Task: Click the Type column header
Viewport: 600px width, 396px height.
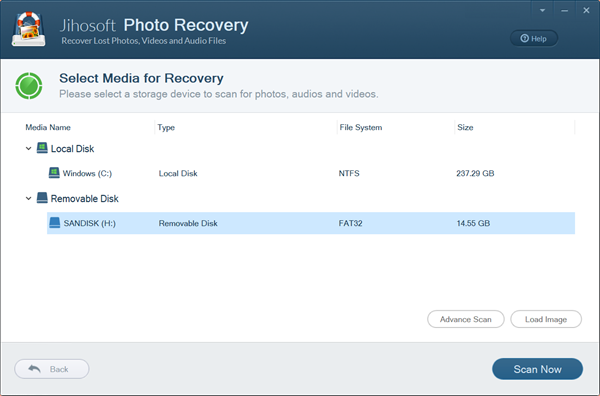Action: coord(166,127)
